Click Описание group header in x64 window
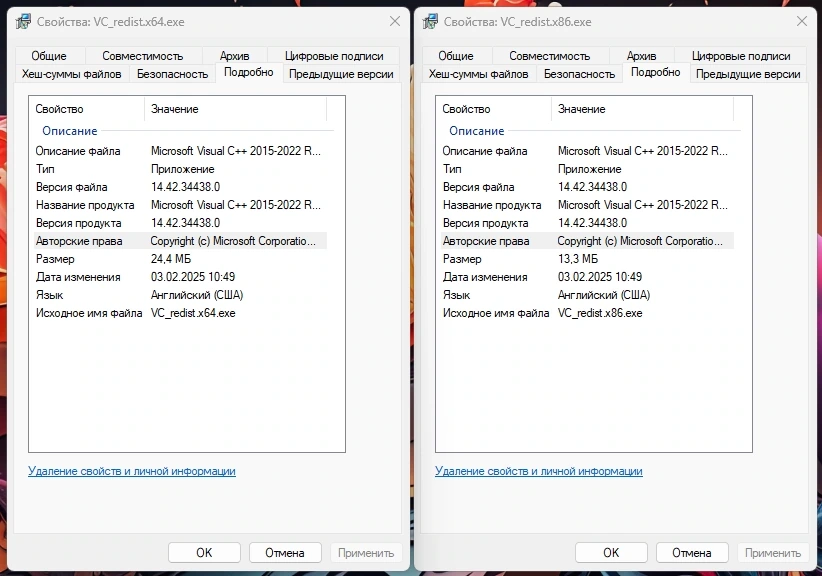Screen dimensions: 822x576 point(70,131)
